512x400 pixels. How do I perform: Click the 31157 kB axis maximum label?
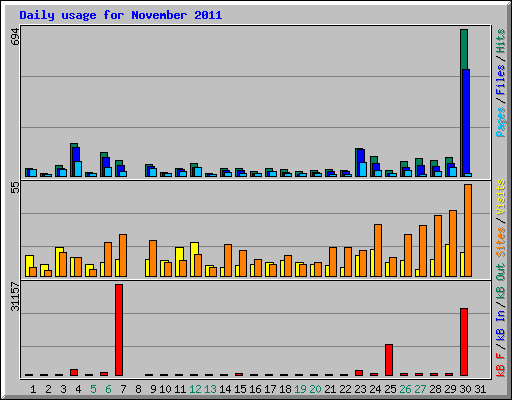tap(15, 296)
